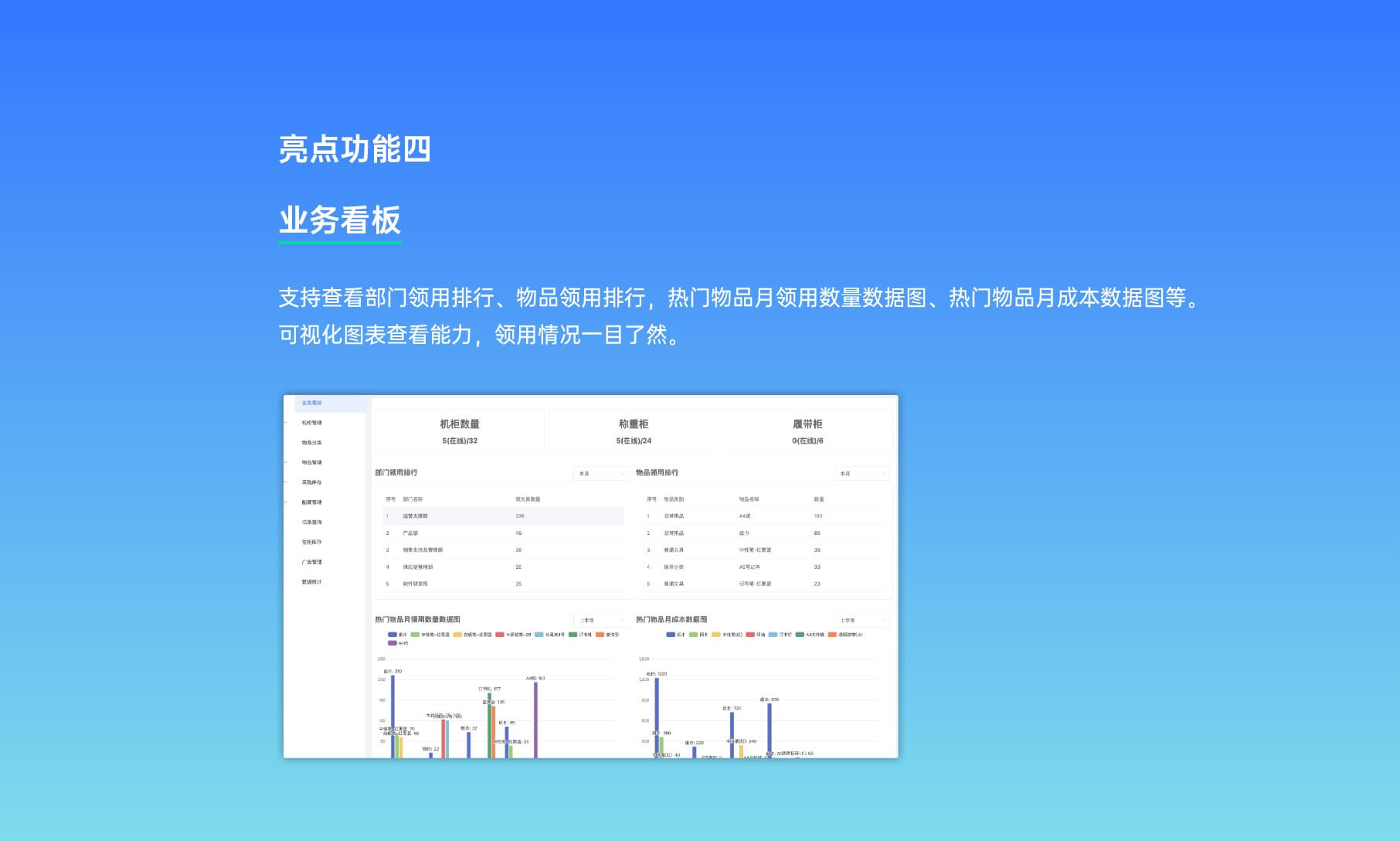Open 记录查询 from the sidebar
Viewport: 1400px width, 841px height.
(312, 523)
